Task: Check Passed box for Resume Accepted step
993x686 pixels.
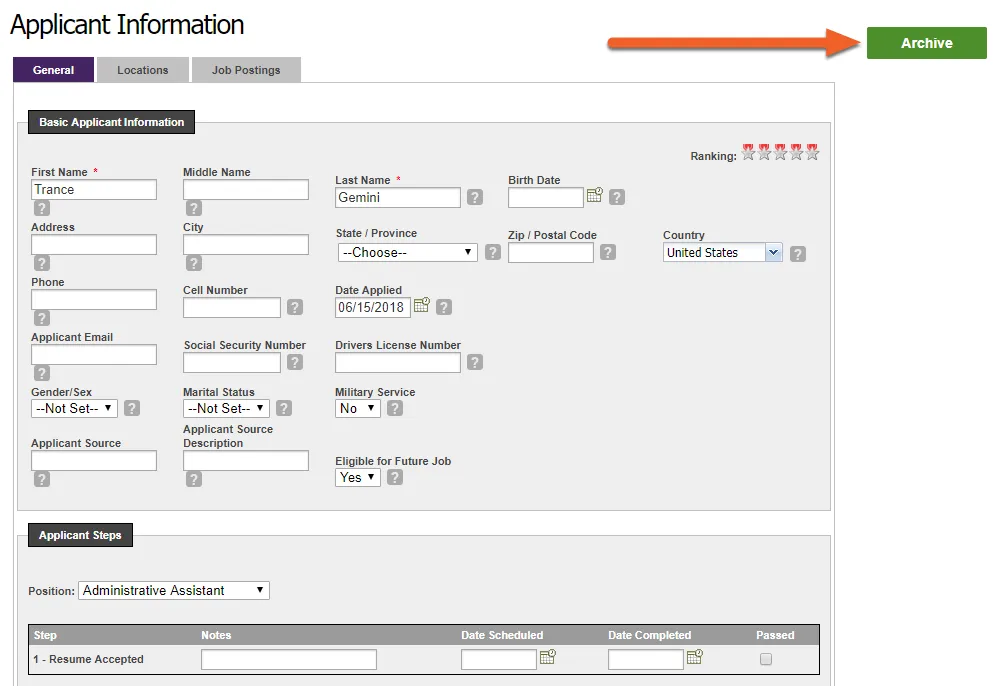Action: tap(766, 659)
